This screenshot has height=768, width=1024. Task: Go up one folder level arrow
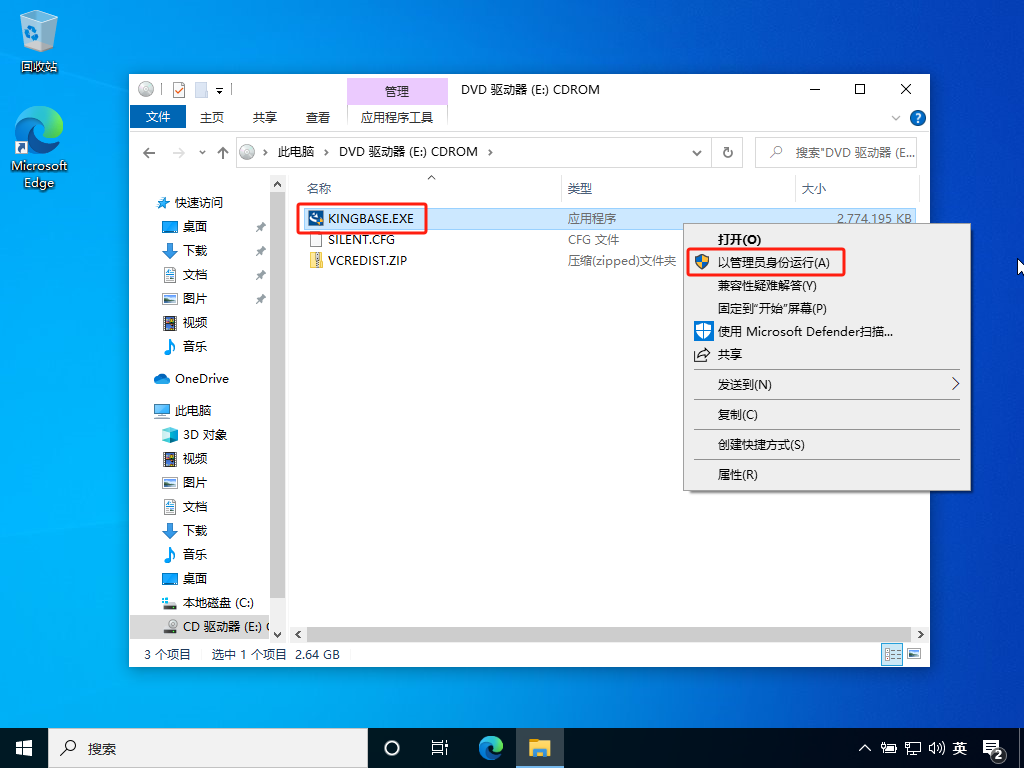[x=223, y=153]
